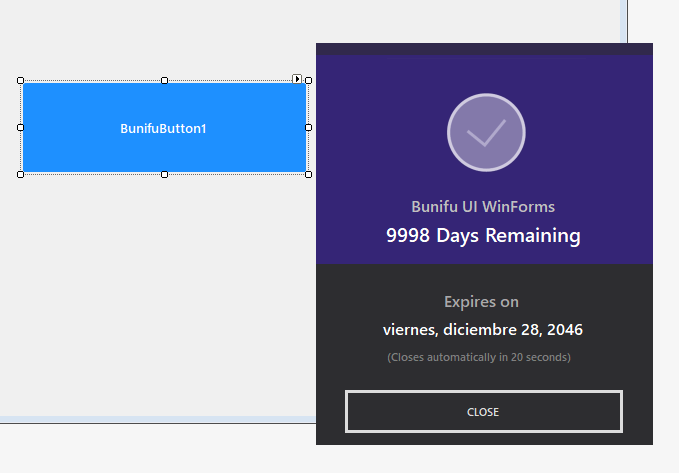This screenshot has width=679, height=473.
Task: Select the BunifuButton1 control on the form
Action: [x=165, y=128]
